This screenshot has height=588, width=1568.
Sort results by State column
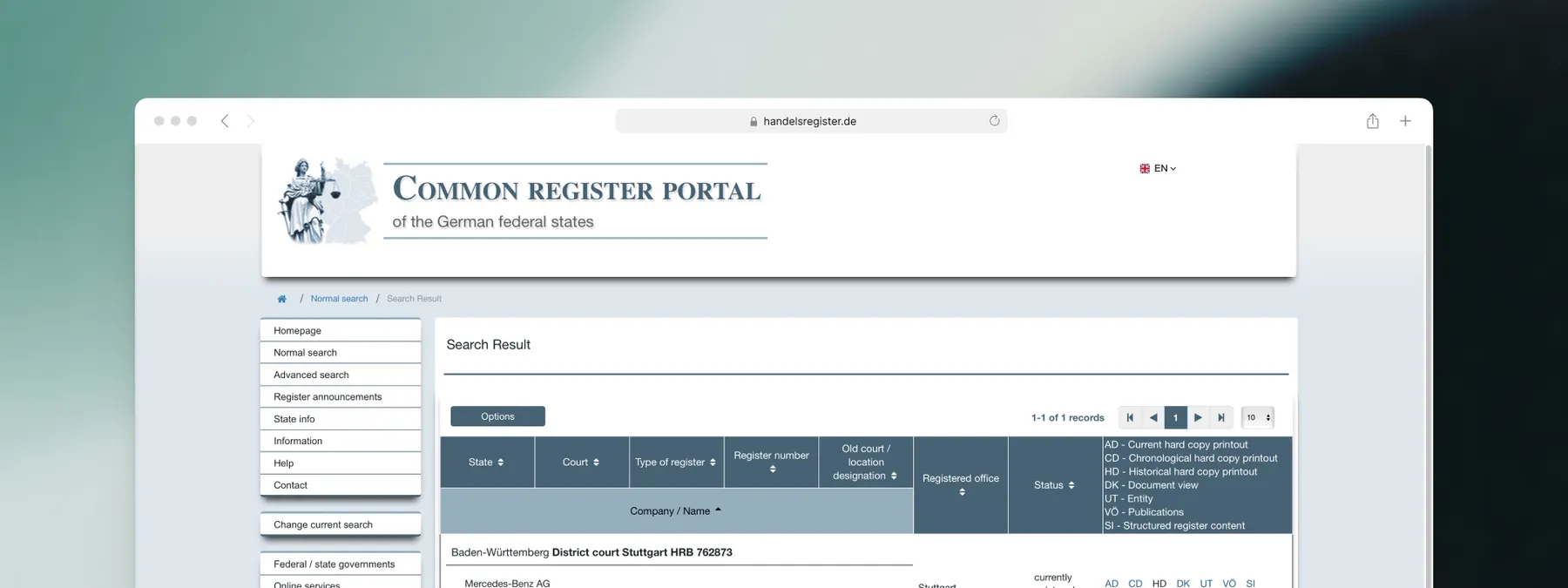[487, 462]
